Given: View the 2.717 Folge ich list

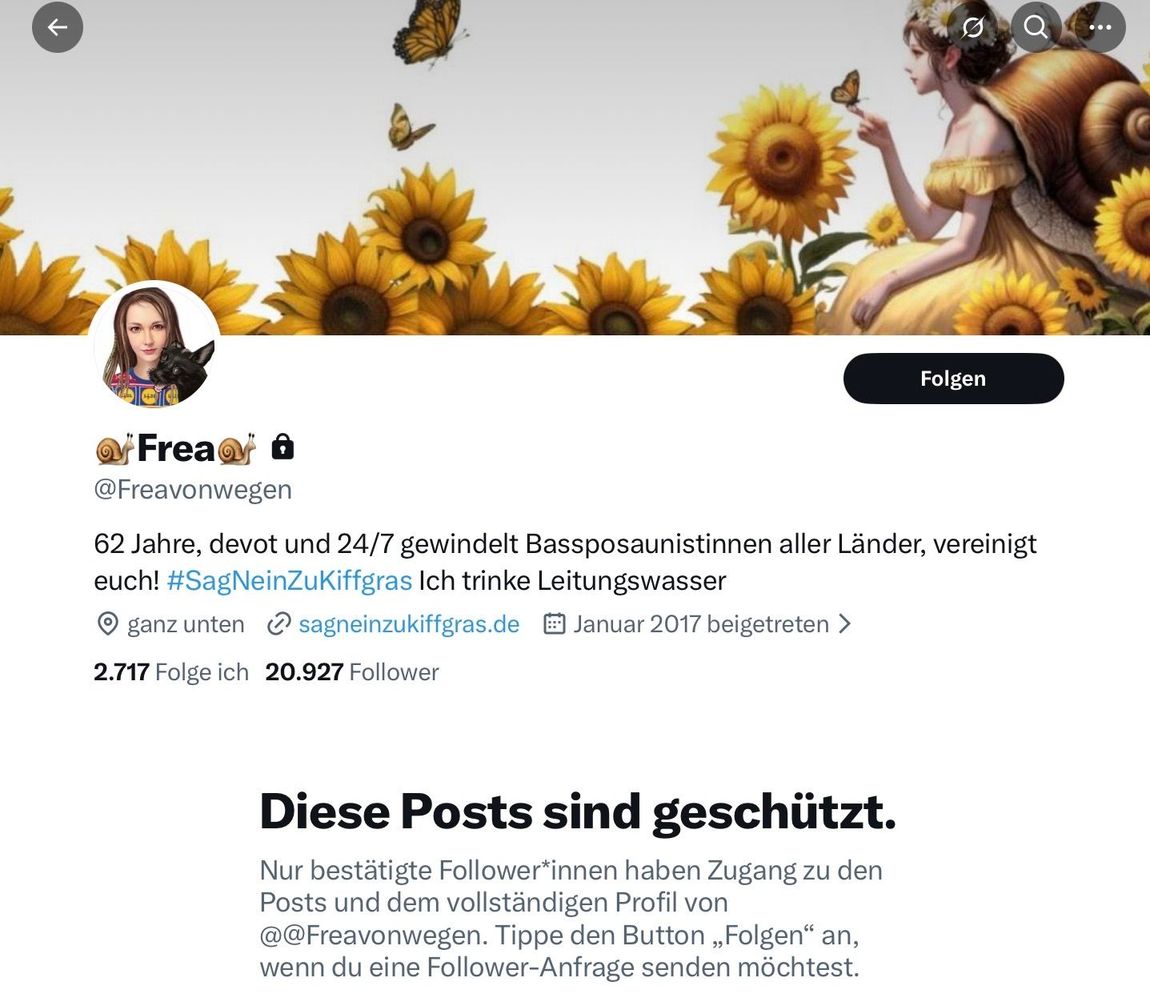Looking at the screenshot, I should pos(171,672).
